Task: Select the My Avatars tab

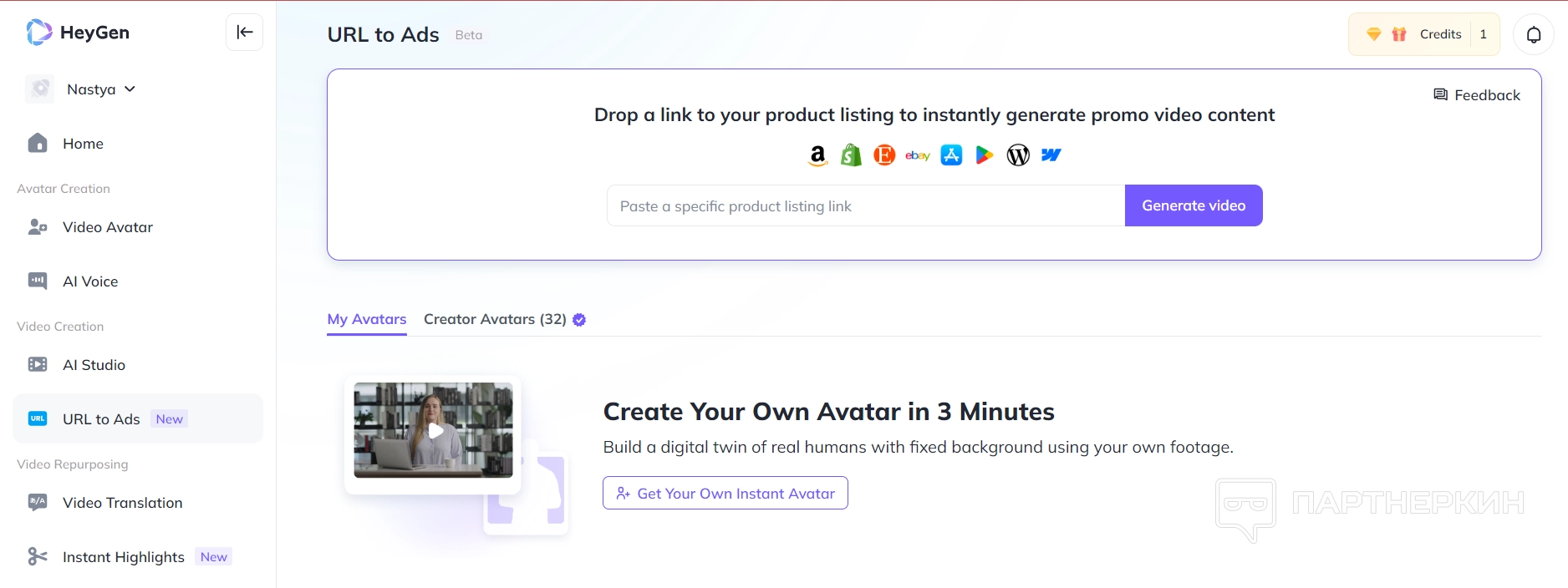Action: 366,319
